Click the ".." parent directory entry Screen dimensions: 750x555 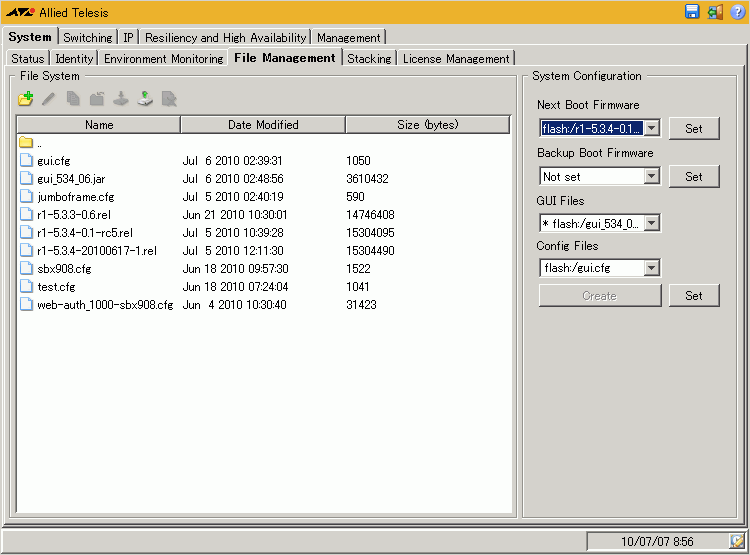click(x=39, y=144)
